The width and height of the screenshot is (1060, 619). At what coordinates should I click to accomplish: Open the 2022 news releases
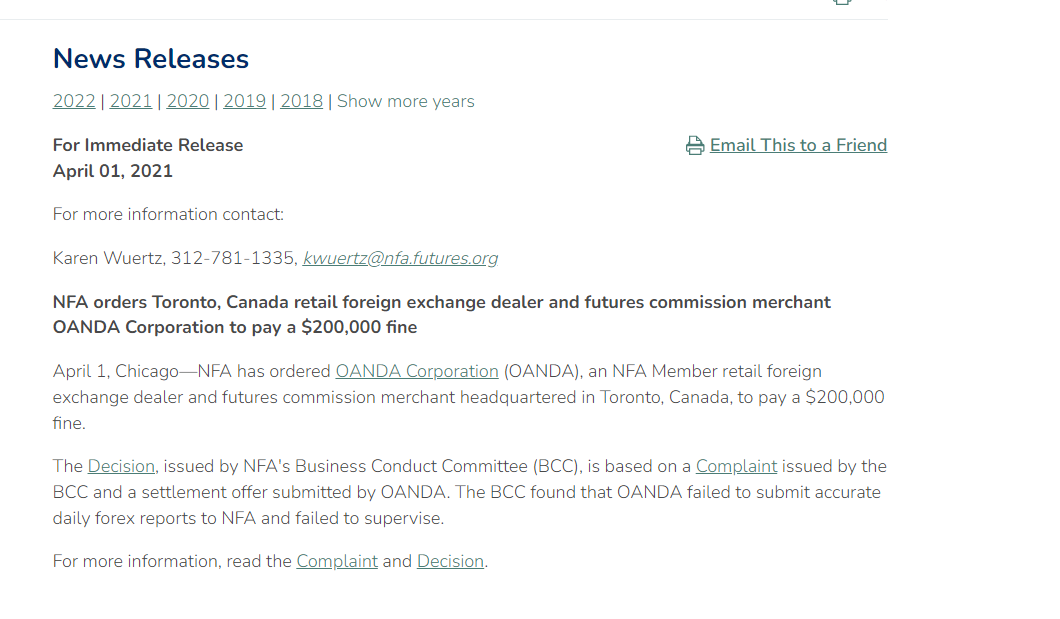[x=74, y=101]
